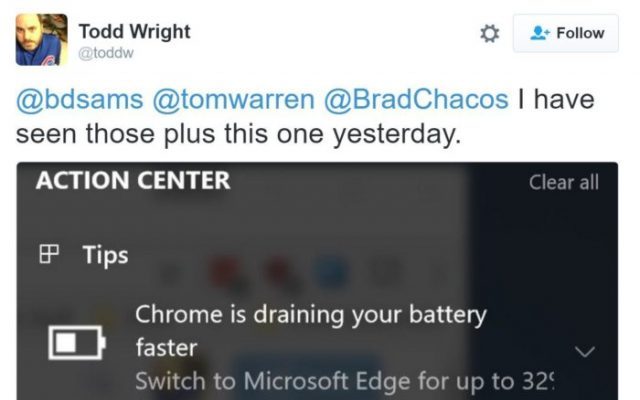
Task: Click the blurred blue circle icon
Action: [x=331, y=272]
